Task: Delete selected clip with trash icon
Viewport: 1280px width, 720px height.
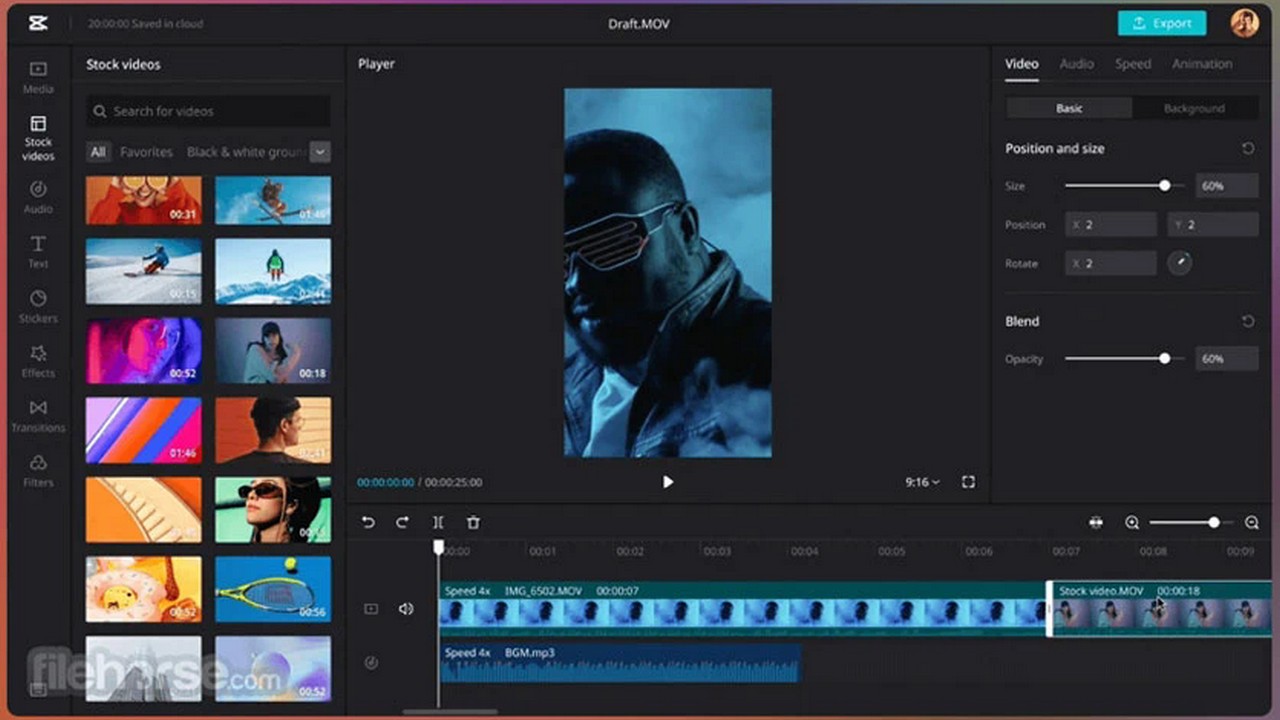Action: click(474, 522)
